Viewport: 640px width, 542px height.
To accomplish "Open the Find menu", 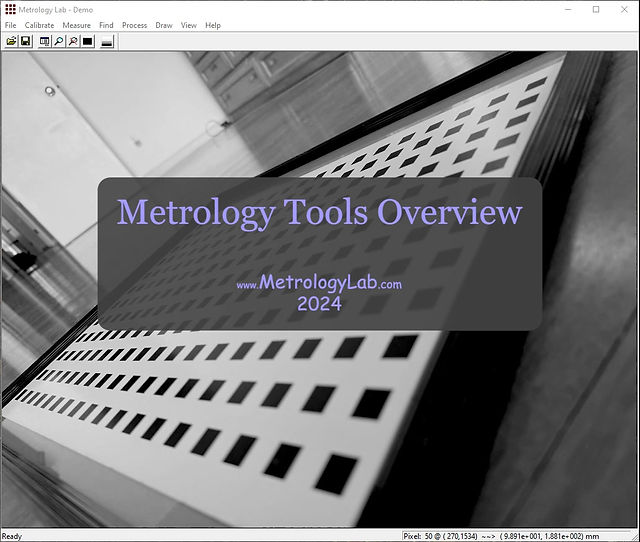I will [x=106, y=25].
